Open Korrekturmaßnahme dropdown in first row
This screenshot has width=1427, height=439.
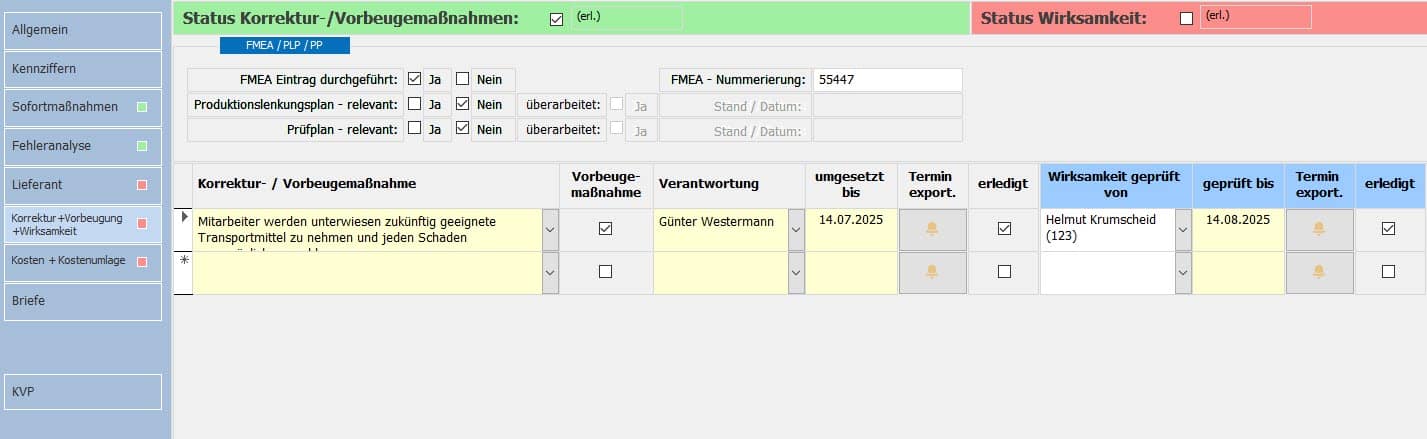550,230
